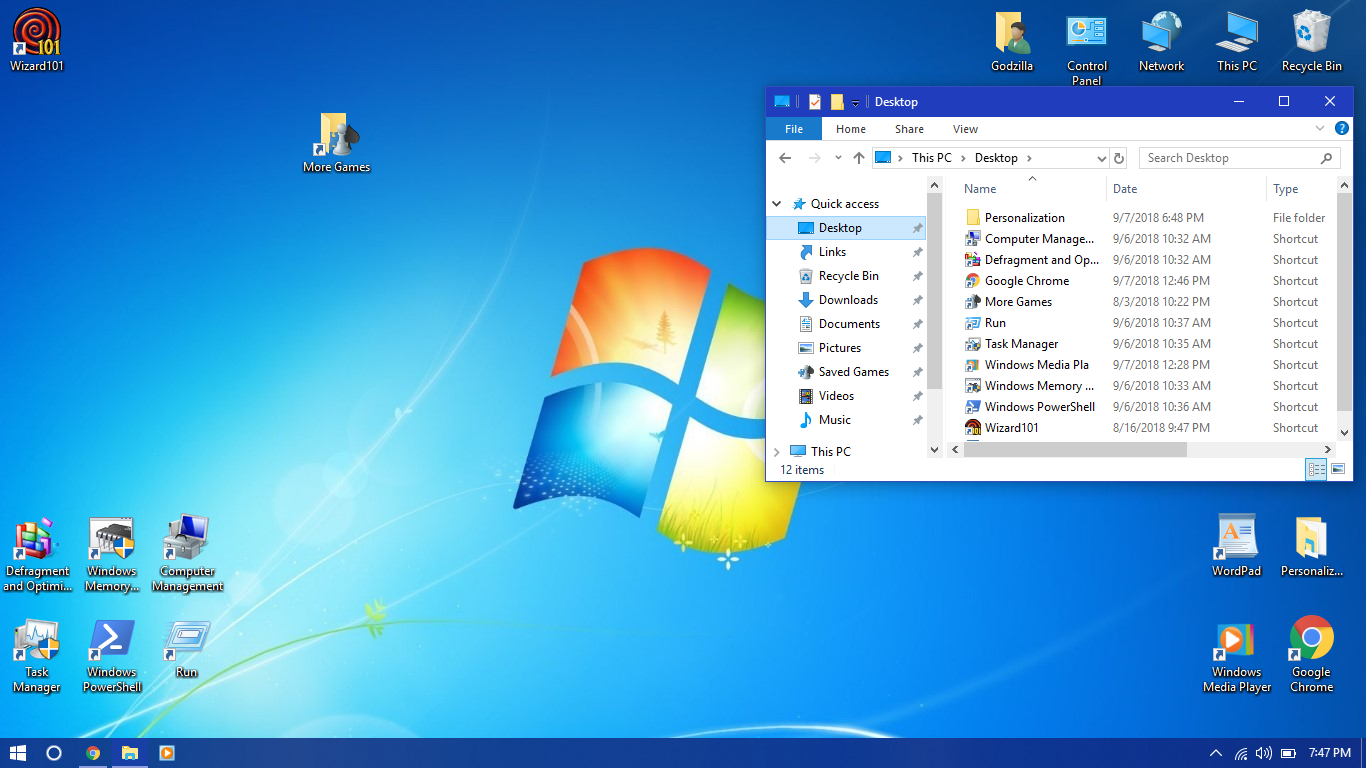Open the volume icon in system tray

tap(1264, 753)
